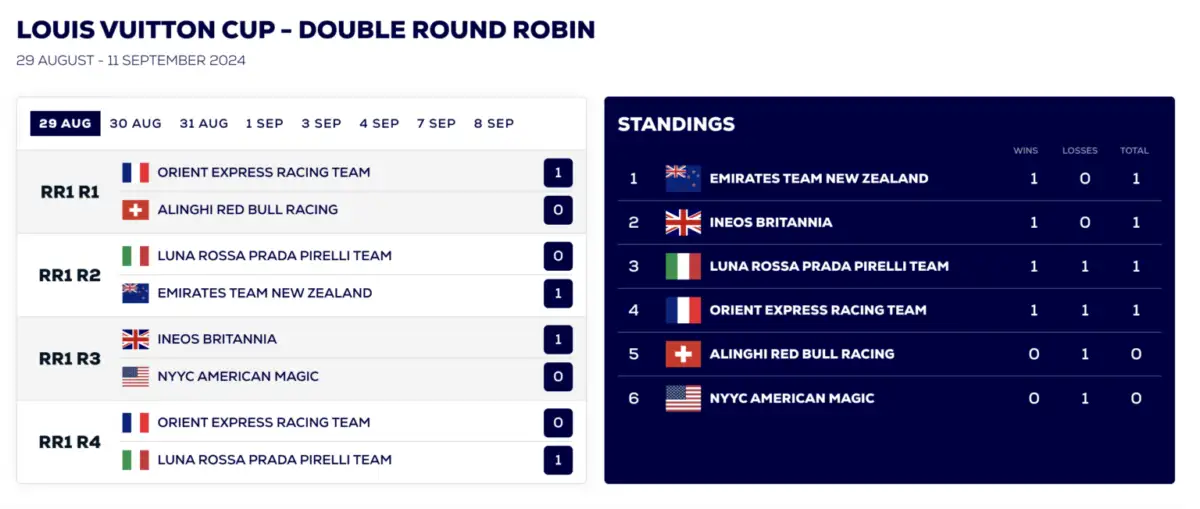This screenshot has height=509, width=1200.
Task: Click the US flag in standings row 6
Action: click(x=683, y=398)
